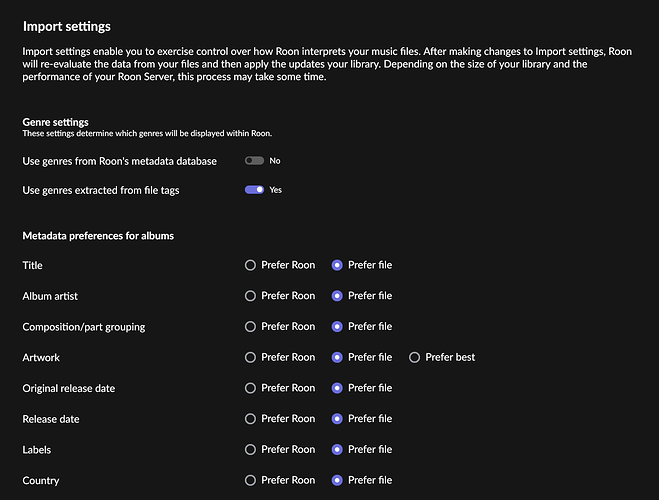
Task: Choose Prefer Roon for Release date
Action: 250,419
